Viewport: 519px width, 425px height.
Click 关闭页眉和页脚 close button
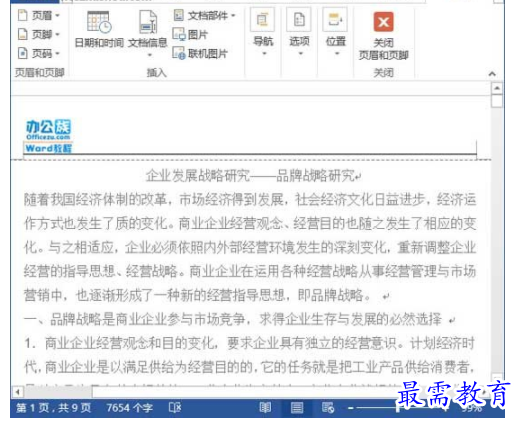click(x=383, y=36)
